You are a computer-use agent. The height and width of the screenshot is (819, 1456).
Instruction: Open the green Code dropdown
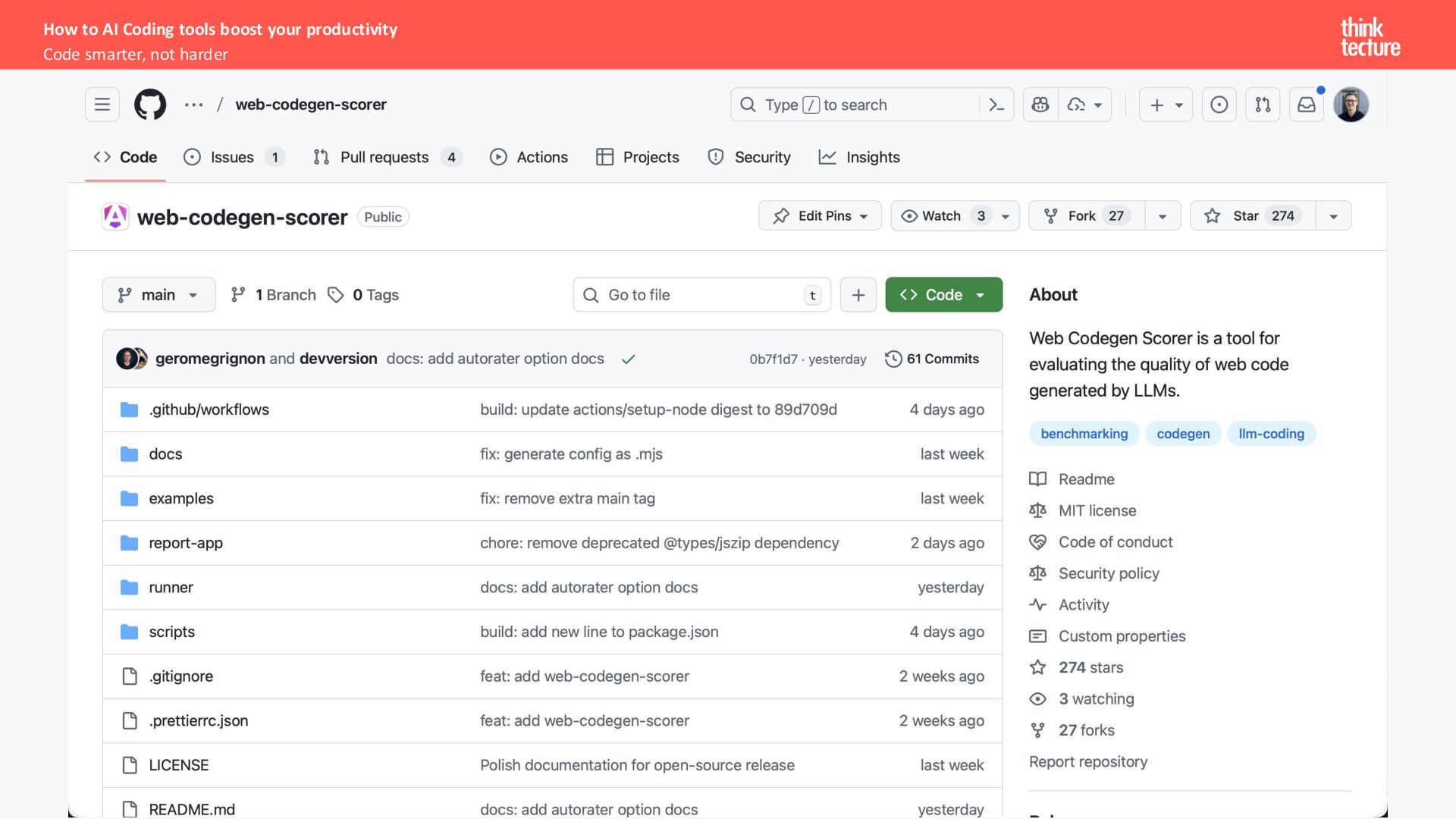(x=943, y=295)
